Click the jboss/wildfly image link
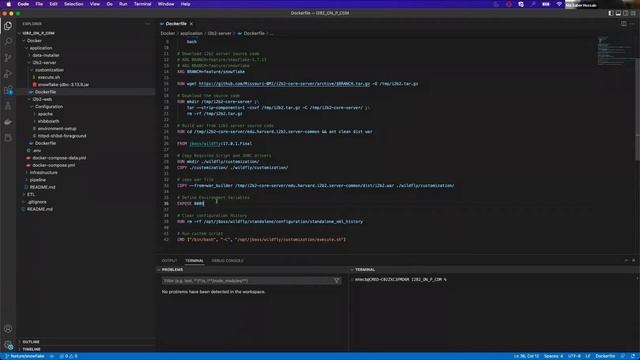The height and width of the screenshot is (360, 640). tap(205, 144)
